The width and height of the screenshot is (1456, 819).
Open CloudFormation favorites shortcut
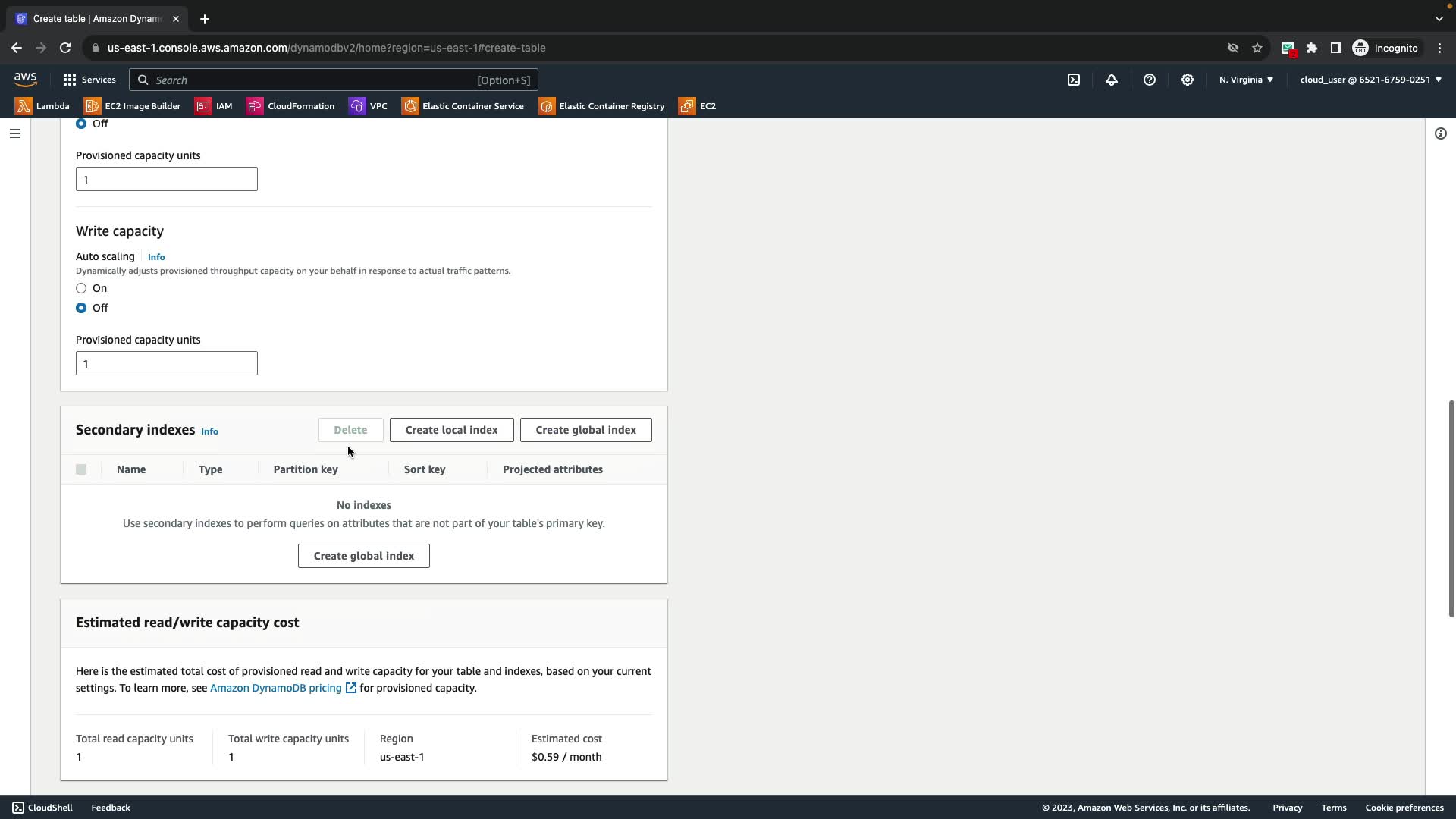[x=290, y=106]
